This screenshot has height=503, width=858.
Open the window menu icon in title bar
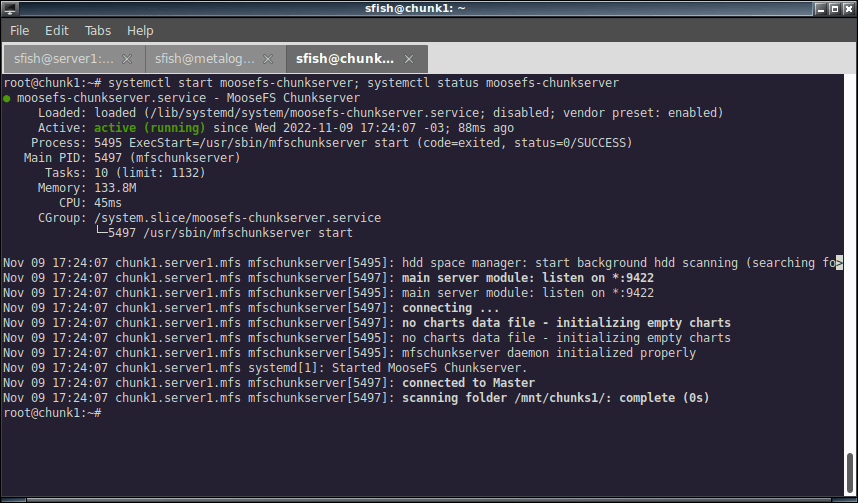10,8
